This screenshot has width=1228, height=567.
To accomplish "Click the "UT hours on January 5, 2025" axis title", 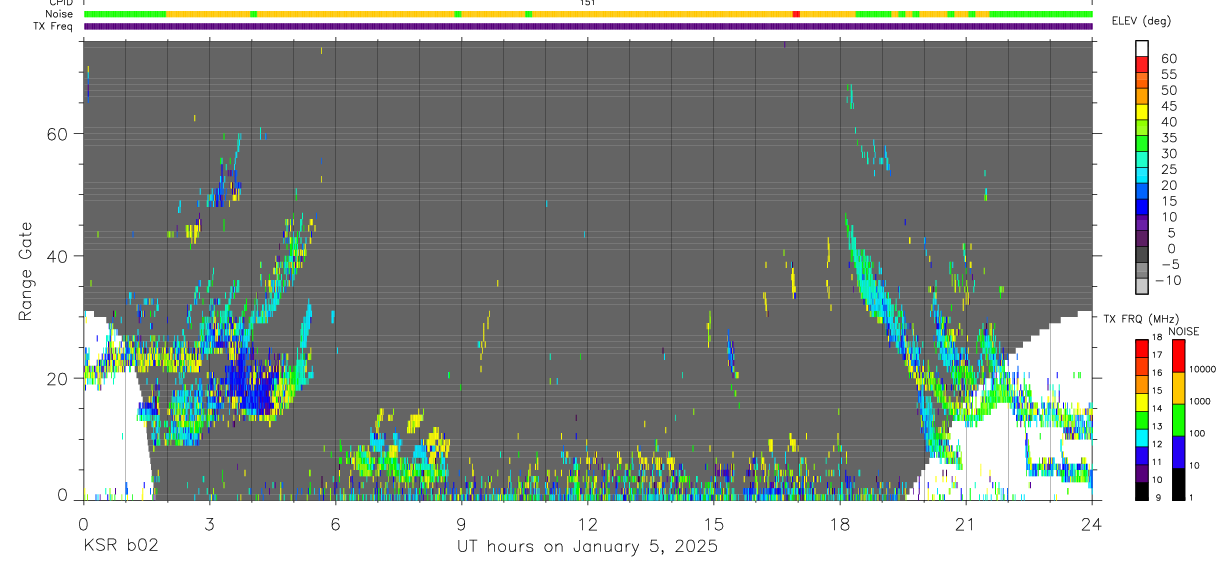I will pyautogui.click(x=588, y=547).
